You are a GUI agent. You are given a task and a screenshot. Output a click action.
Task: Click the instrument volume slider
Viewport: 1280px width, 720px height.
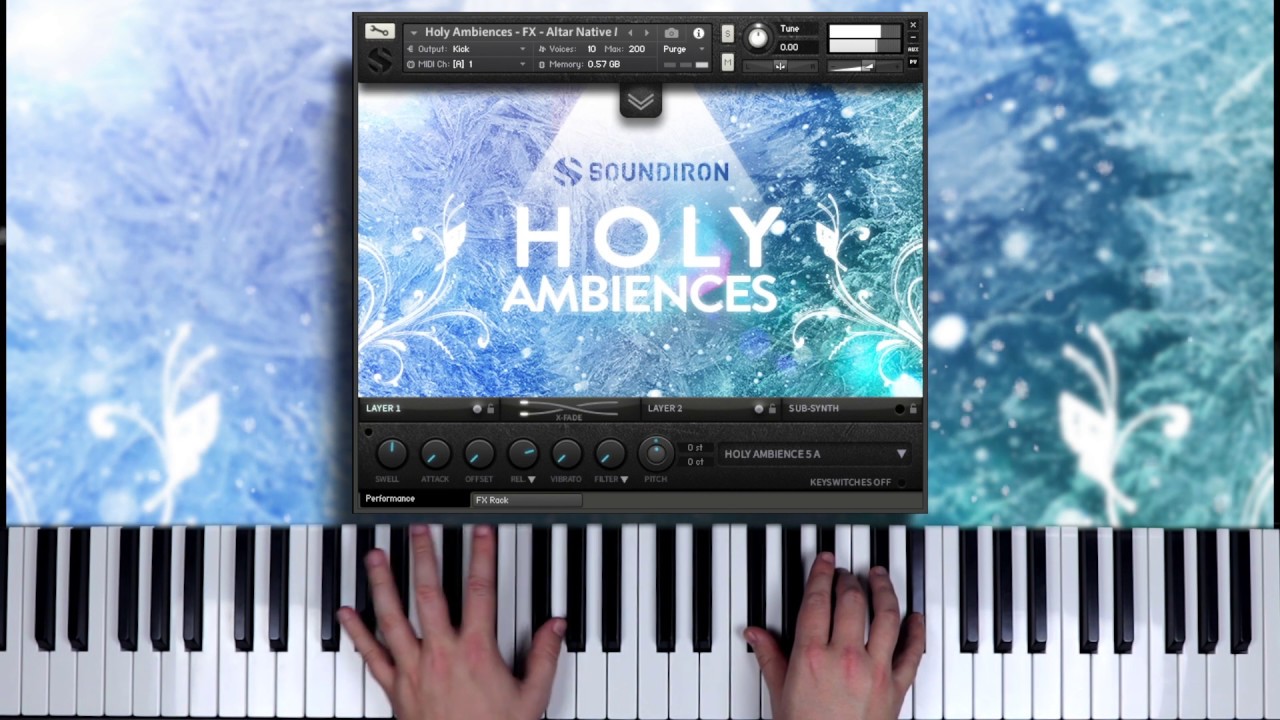coord(867,66)
